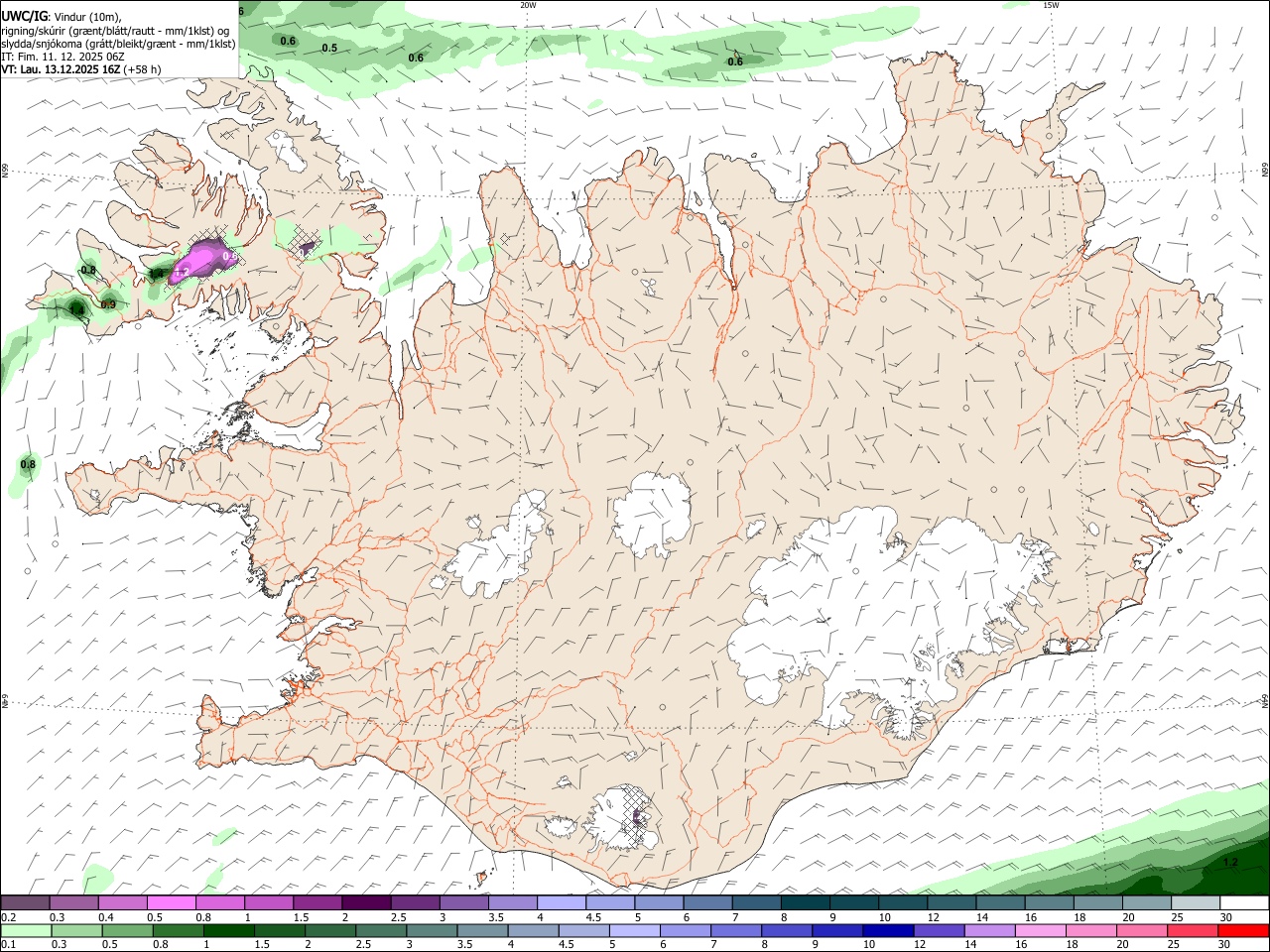
Task: Click the UWC/IG title text
Action: pyautogui.click(x=24, y=17)
